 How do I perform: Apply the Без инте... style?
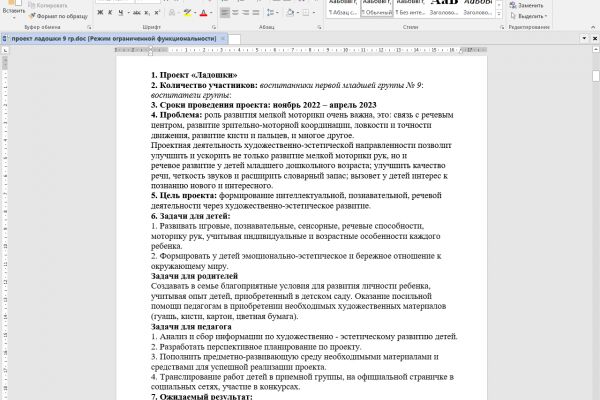pos(410,9)
